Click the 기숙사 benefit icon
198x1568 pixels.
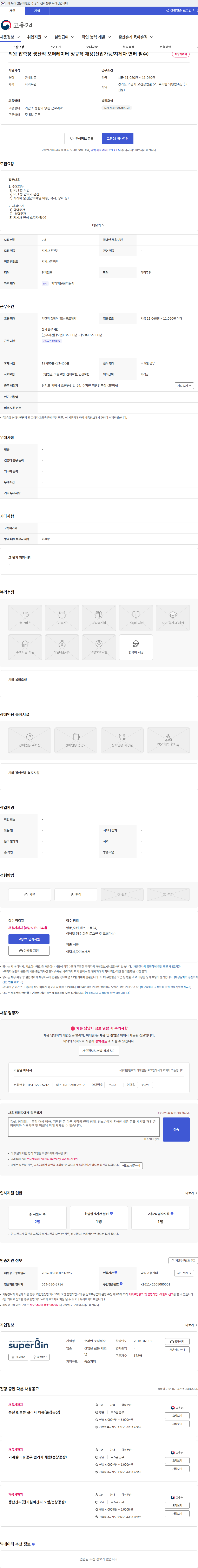point(62,618)
